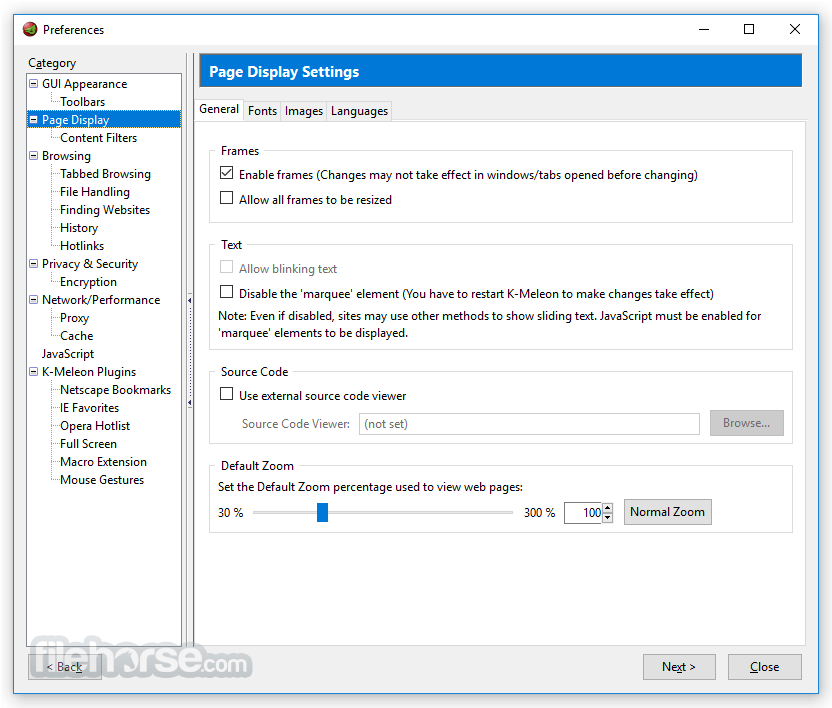Collapse the Browsing tree node
832x708 pixels.
(33, 156)
